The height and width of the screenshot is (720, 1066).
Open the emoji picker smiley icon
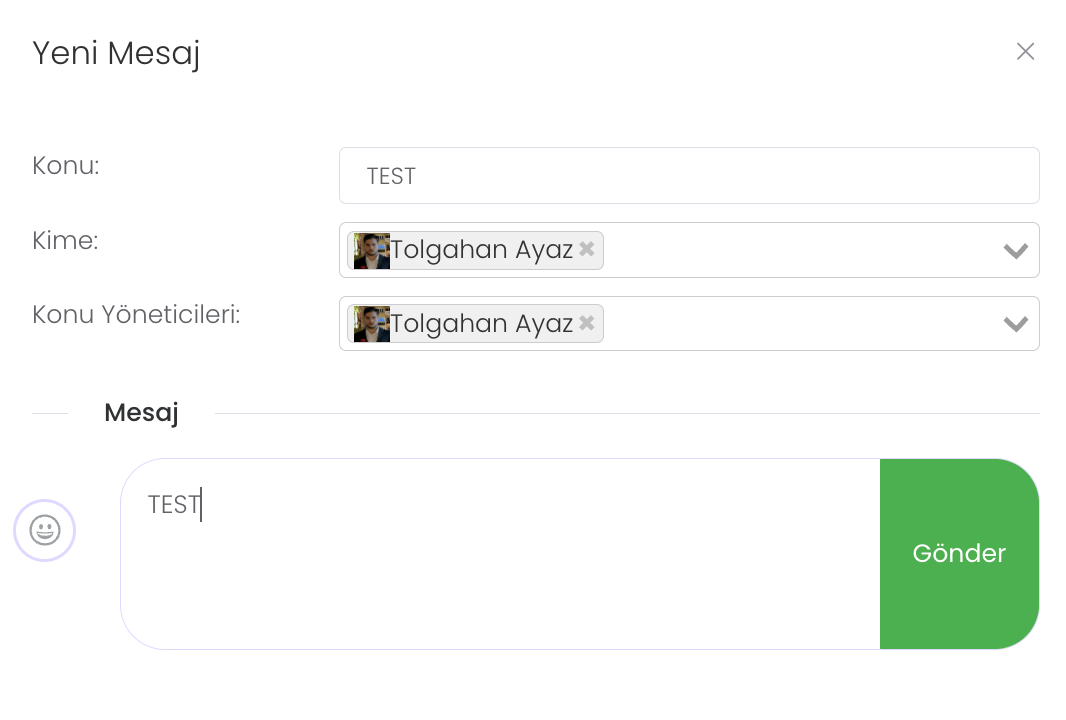pos(45,530)
